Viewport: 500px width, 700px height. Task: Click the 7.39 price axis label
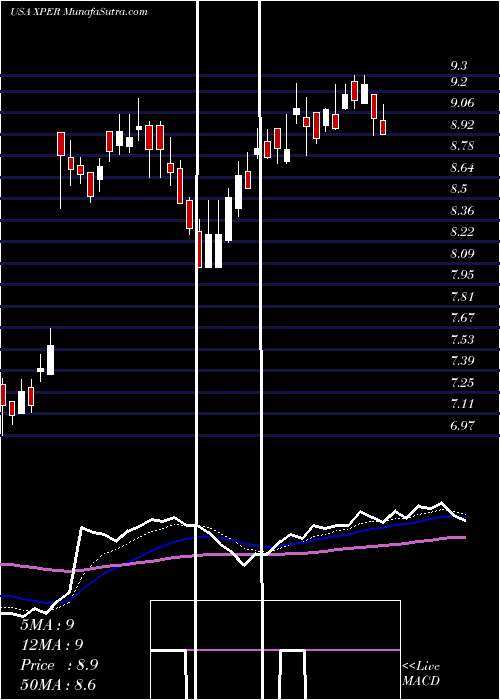pos(462,361)
